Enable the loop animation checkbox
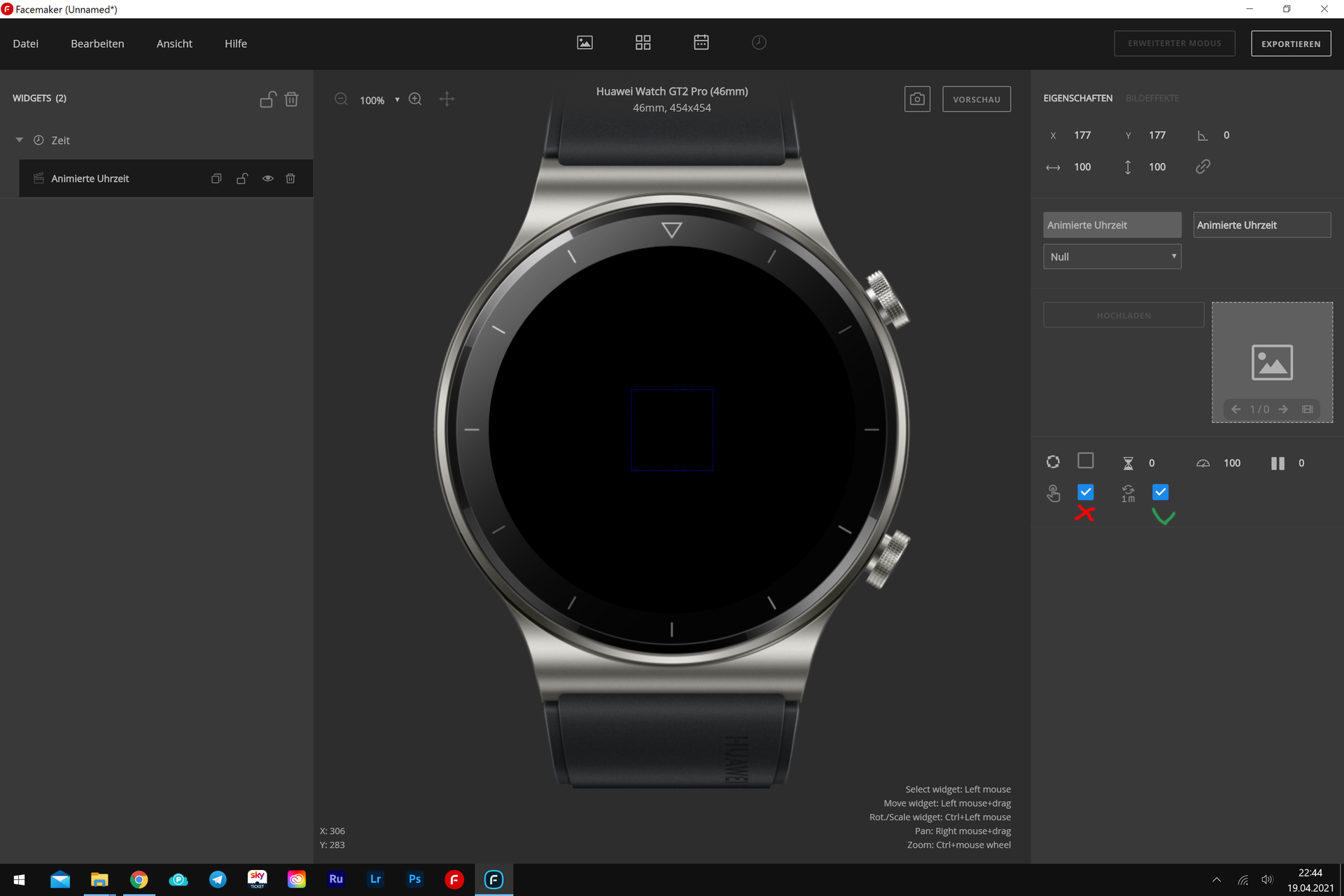This screenshot has width=1344, height=896. click(x=1086, y=461)
